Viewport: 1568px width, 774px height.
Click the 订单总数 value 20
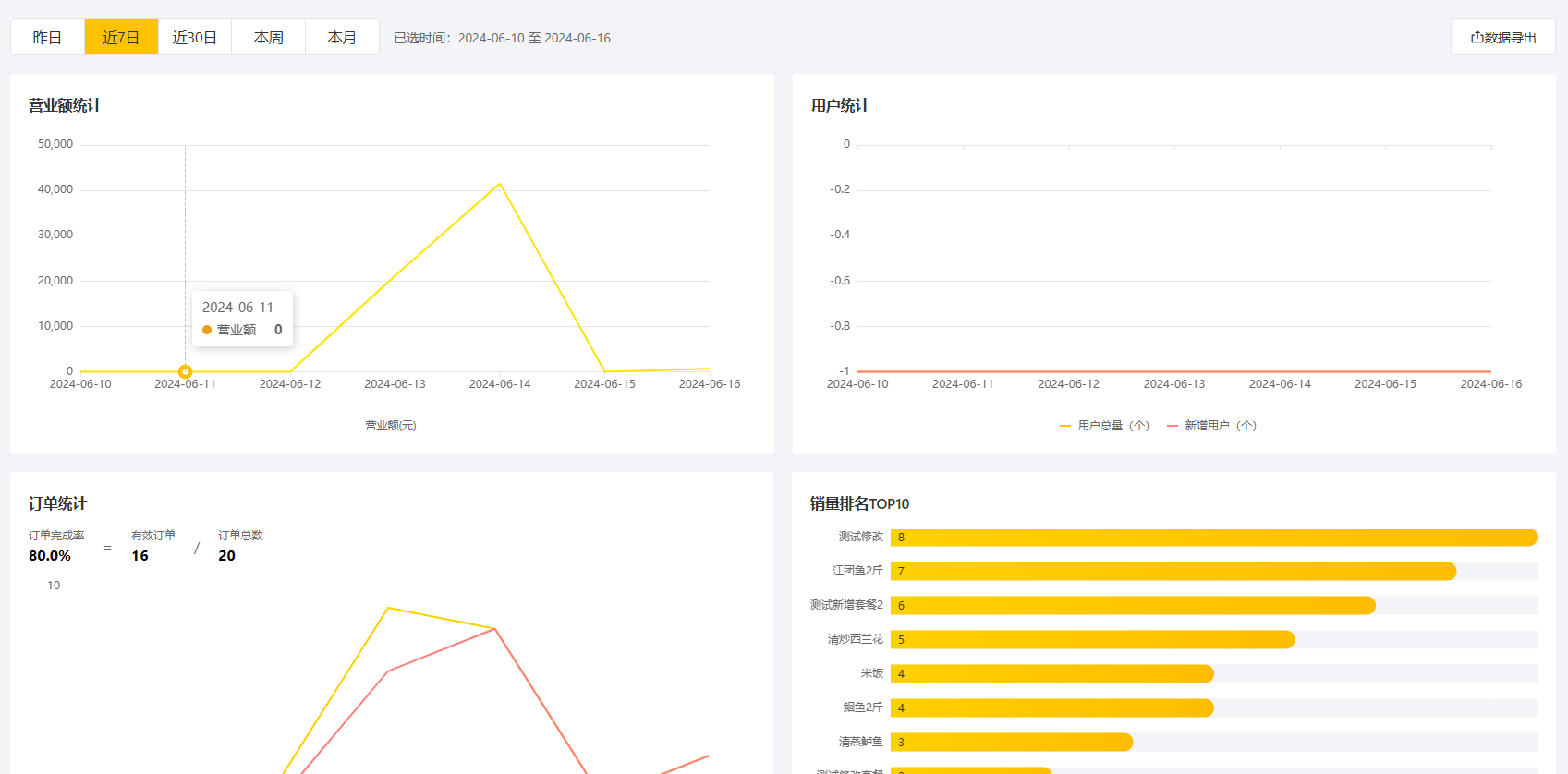pyautogui.click(x=226, y=556)
